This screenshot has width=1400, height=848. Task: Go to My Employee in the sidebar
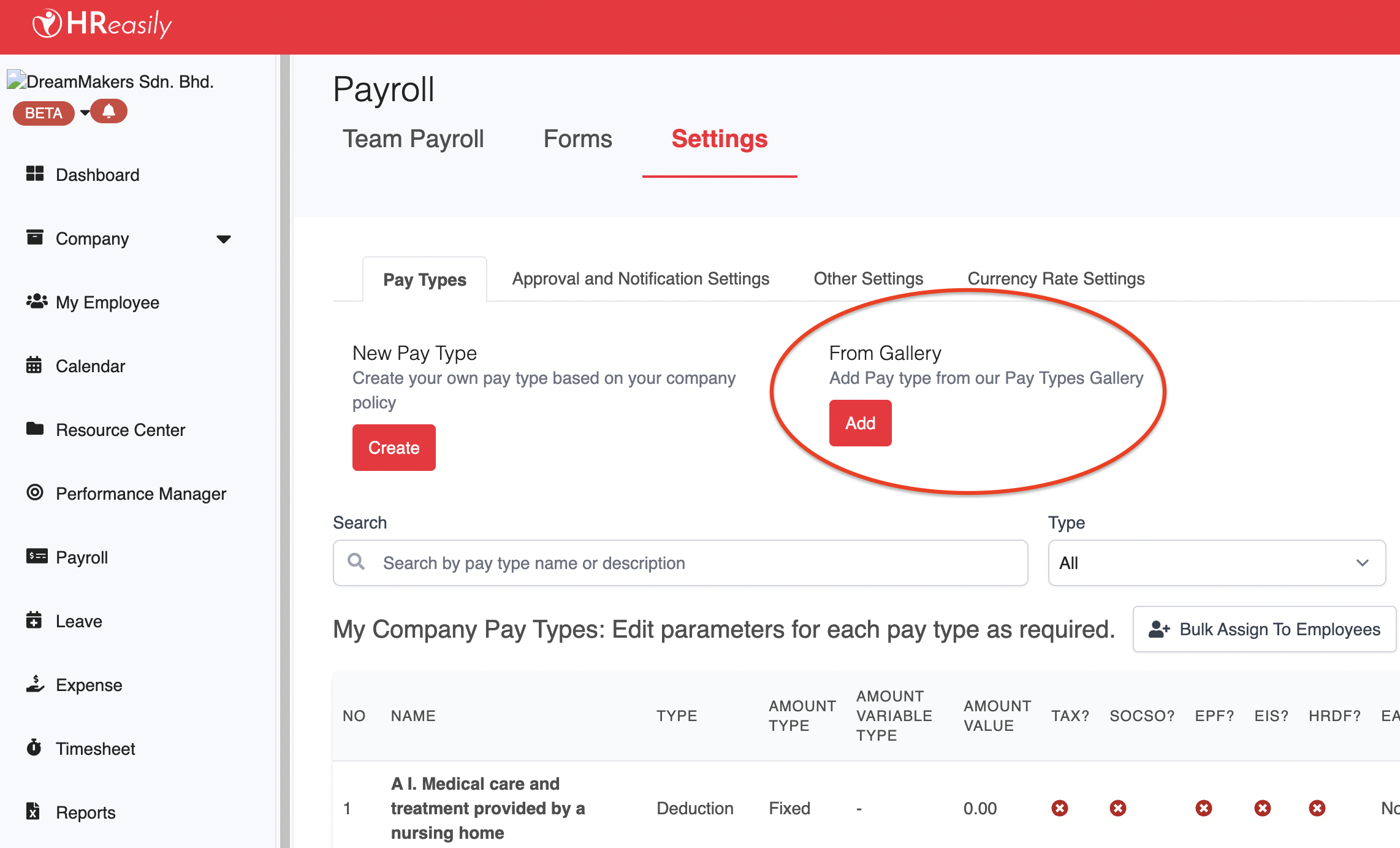point(107,302)
